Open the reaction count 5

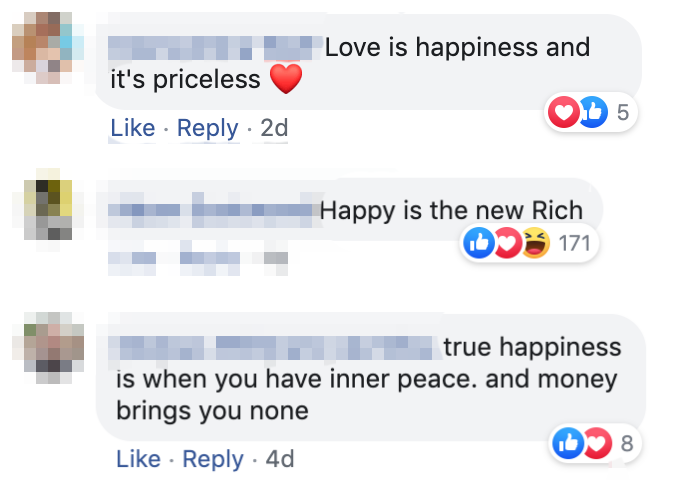click(623, 112)
